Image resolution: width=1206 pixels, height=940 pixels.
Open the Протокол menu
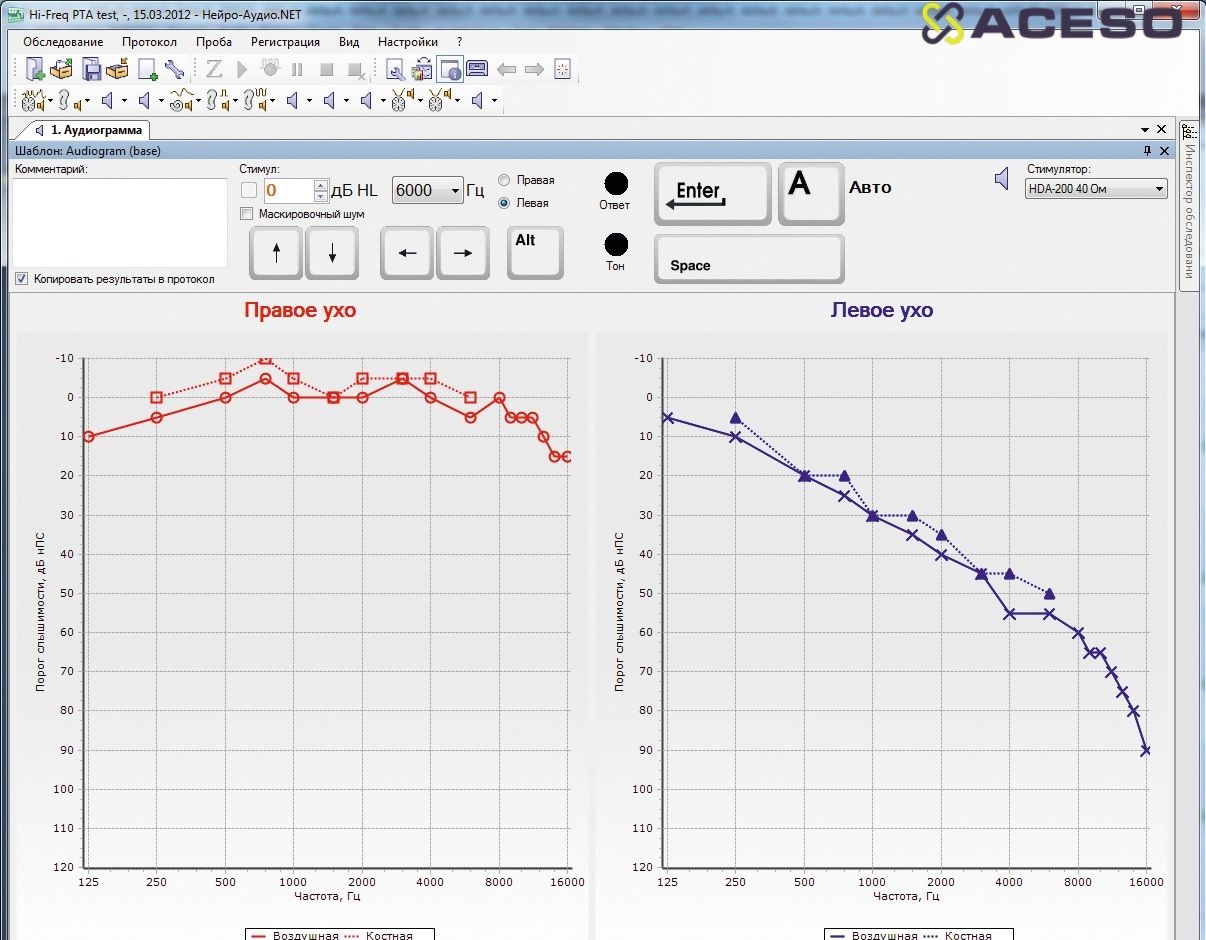coord(149,42)
